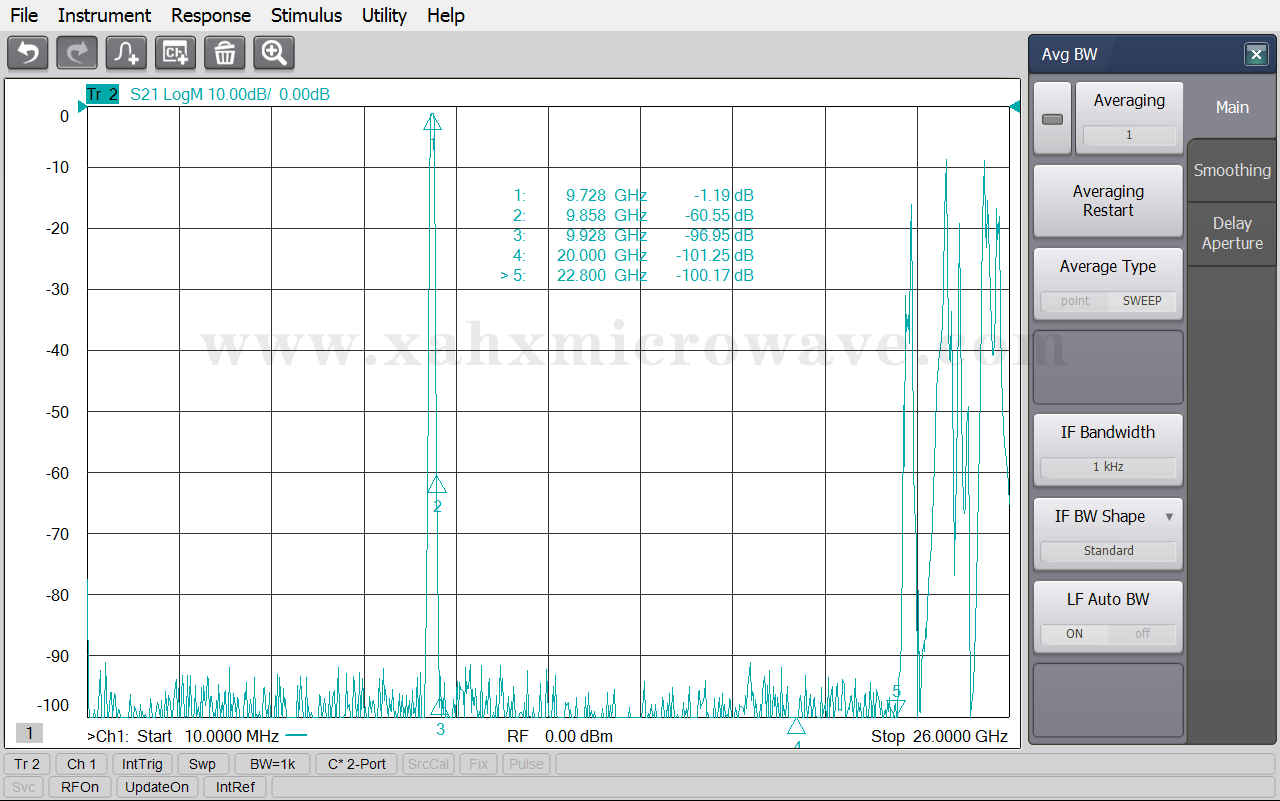Click the Add Trace icon
Screen dimensions: 1280x801
click(x=126, y=53)
